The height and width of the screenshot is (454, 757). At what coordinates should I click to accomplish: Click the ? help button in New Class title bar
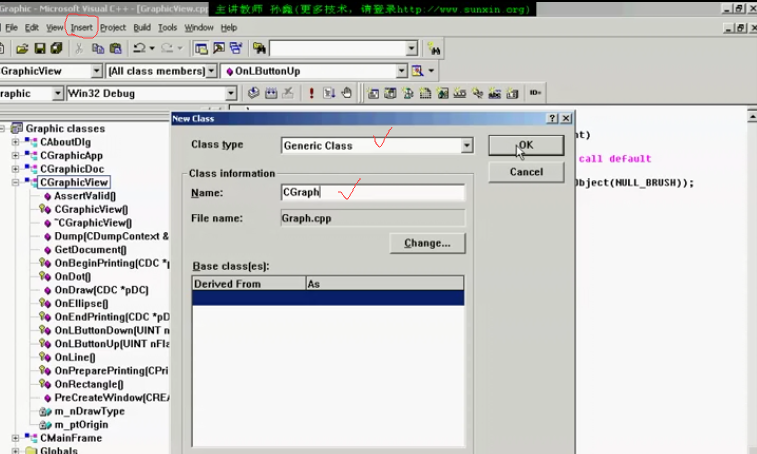pyautogui.click(x=552, y=118)
